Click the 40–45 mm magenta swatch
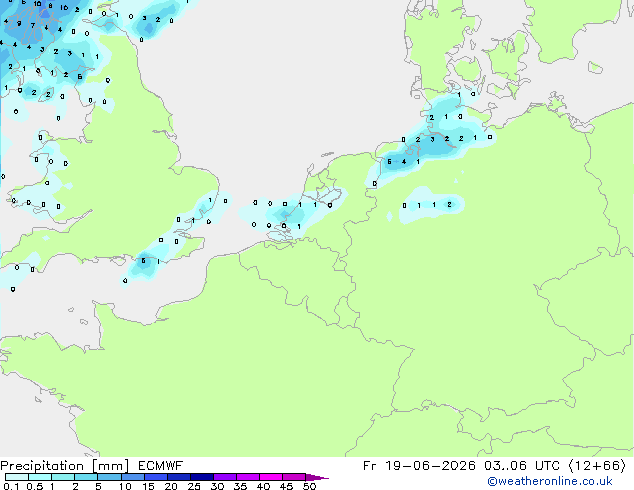 pos(271,477)
